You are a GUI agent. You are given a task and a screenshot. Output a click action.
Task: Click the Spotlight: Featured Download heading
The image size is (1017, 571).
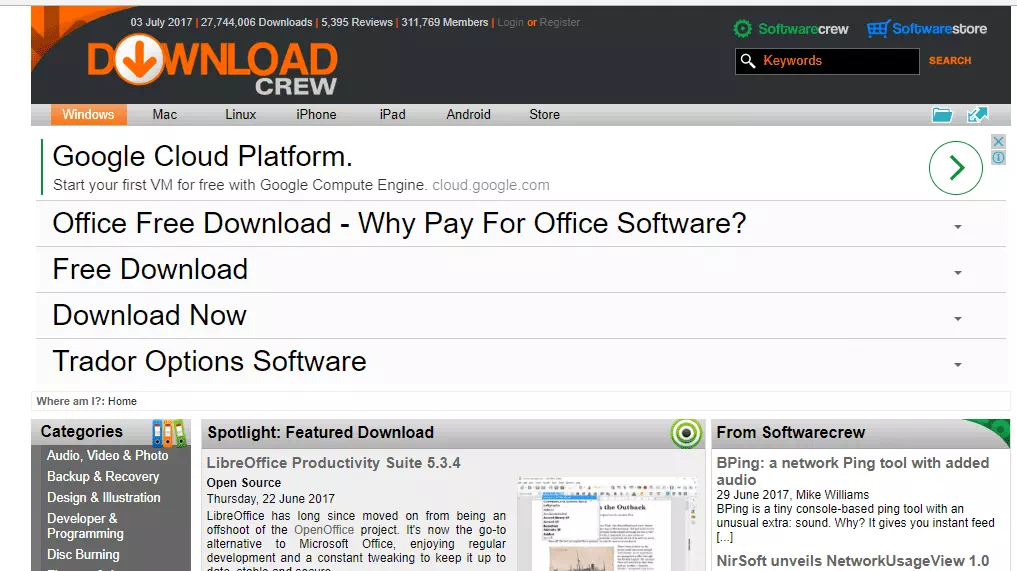(x=320, y=433)
